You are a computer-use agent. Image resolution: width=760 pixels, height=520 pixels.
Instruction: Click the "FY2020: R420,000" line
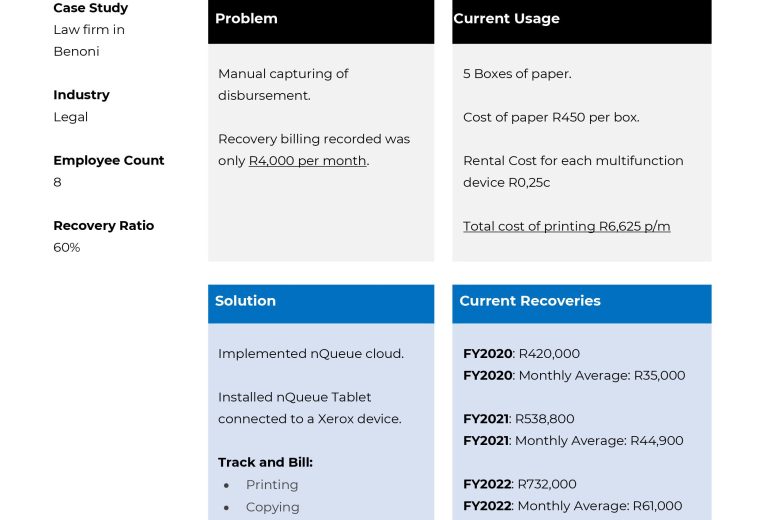point(521,353)
